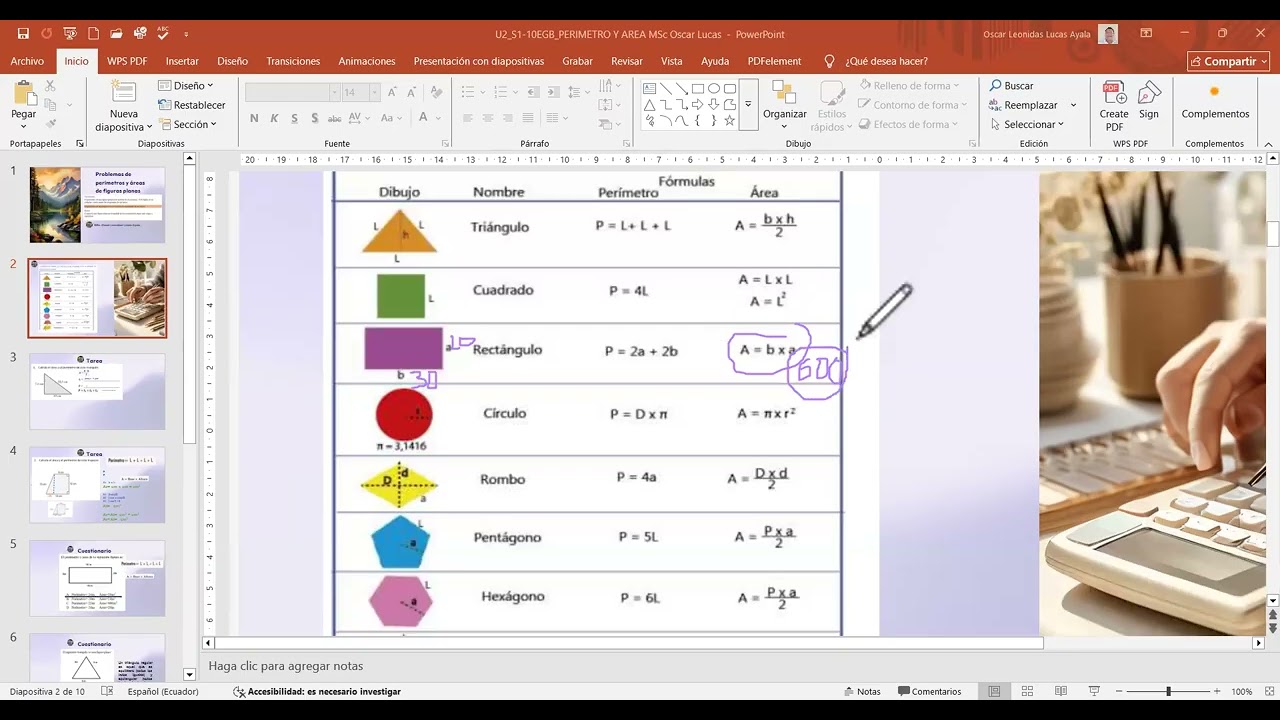Click Notas in the status bar
Viewport: 1280px width, 720px height.
[x=862, y=691]
